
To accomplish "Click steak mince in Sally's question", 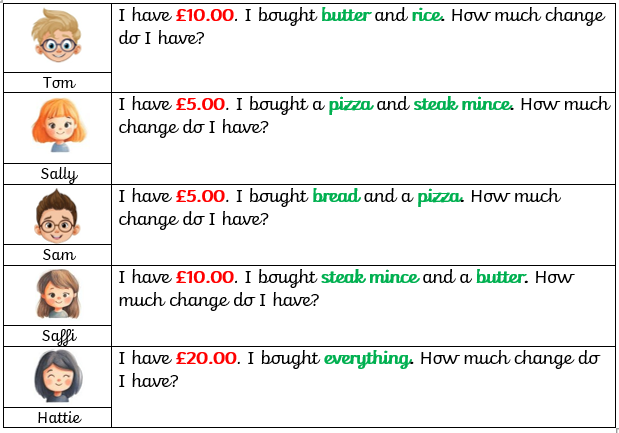I will [462, 104].
